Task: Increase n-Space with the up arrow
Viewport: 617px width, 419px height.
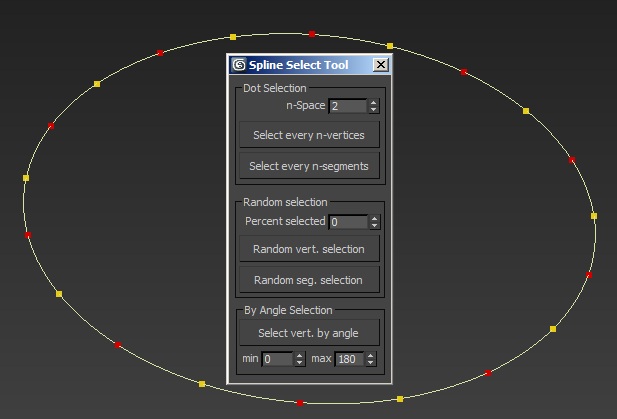Action: (373, 102)
